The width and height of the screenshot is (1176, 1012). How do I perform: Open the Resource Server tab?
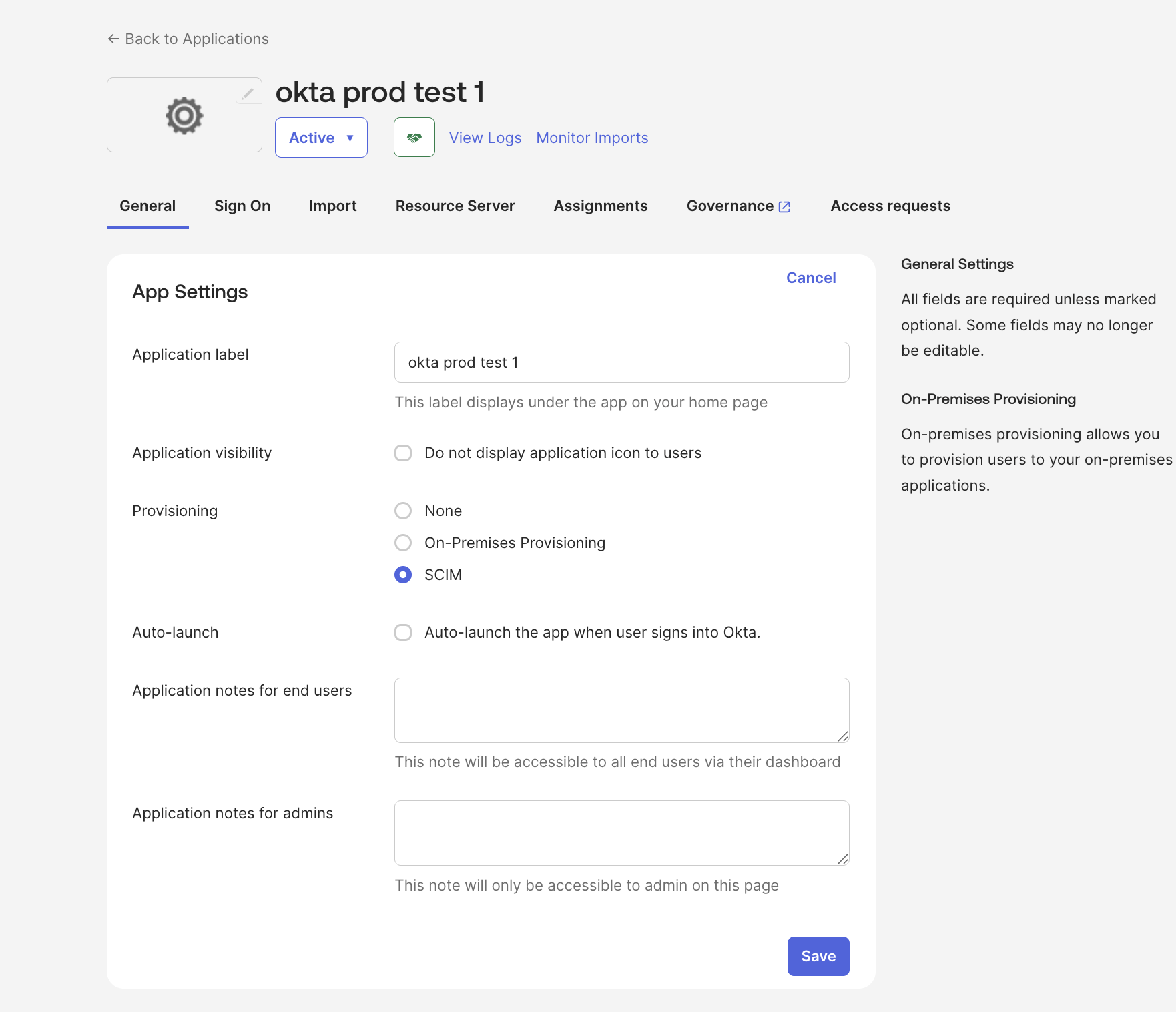pyautogui.click(x=455, y=206)
